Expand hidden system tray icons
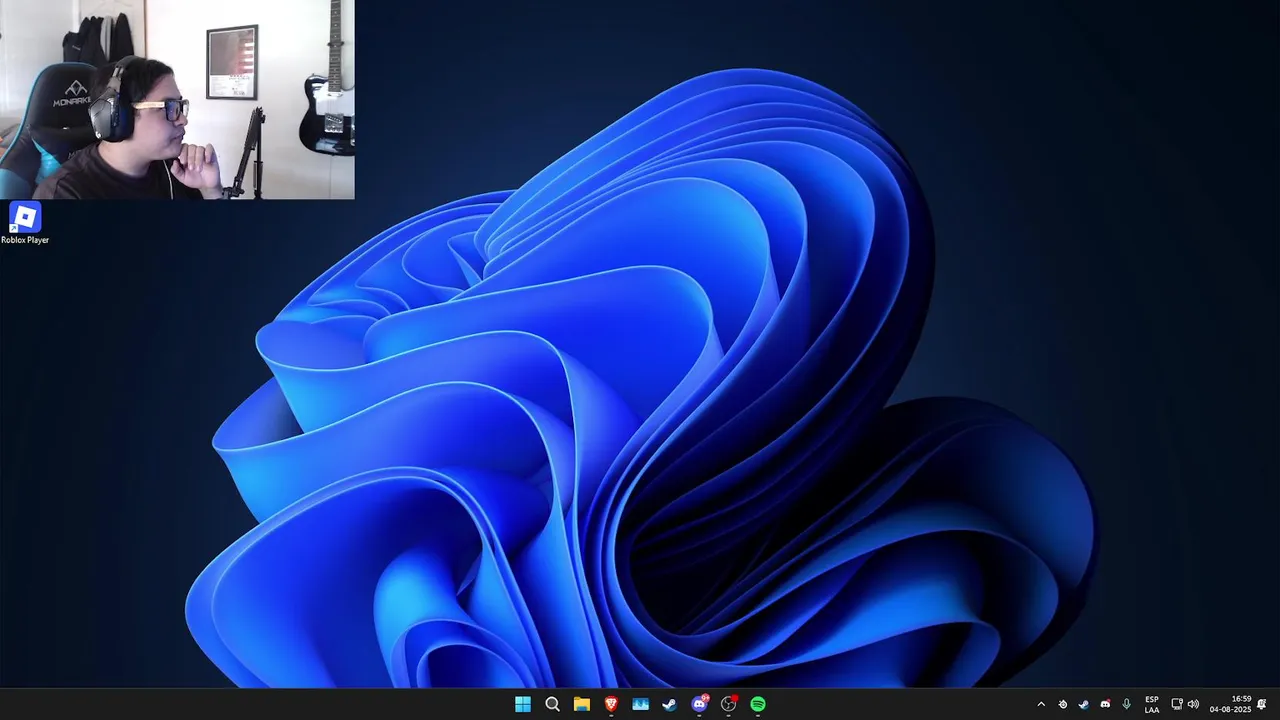Viewport: 1280px width, 720px height. 1041,704
